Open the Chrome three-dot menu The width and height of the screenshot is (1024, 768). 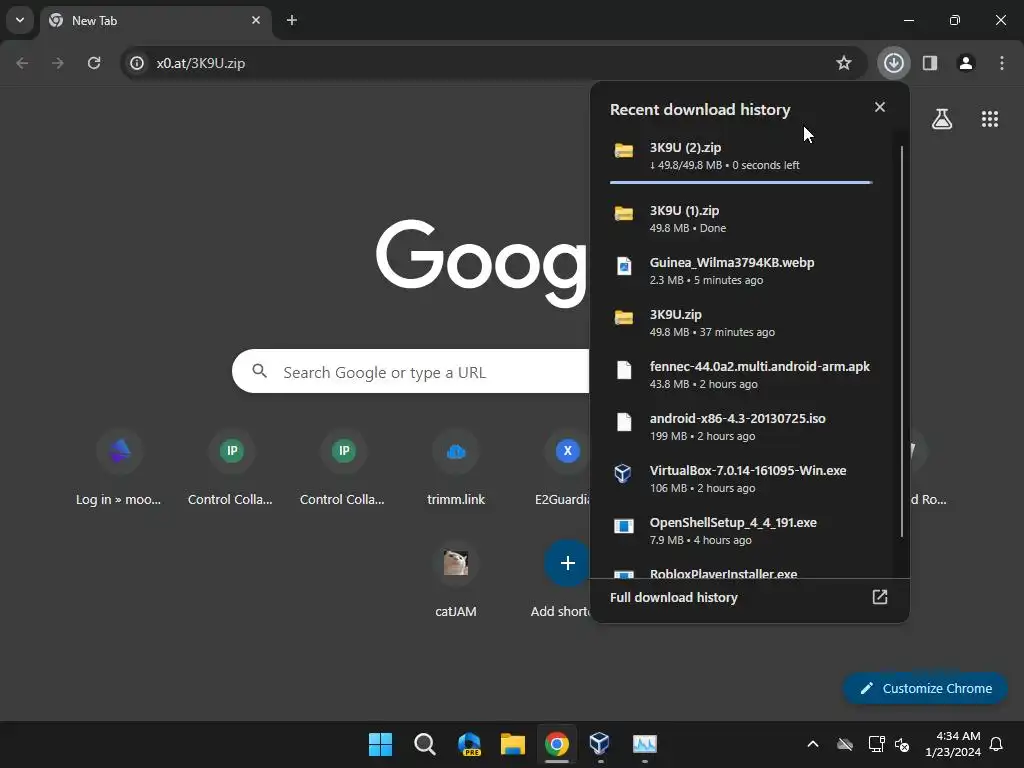click(1002, 63)
